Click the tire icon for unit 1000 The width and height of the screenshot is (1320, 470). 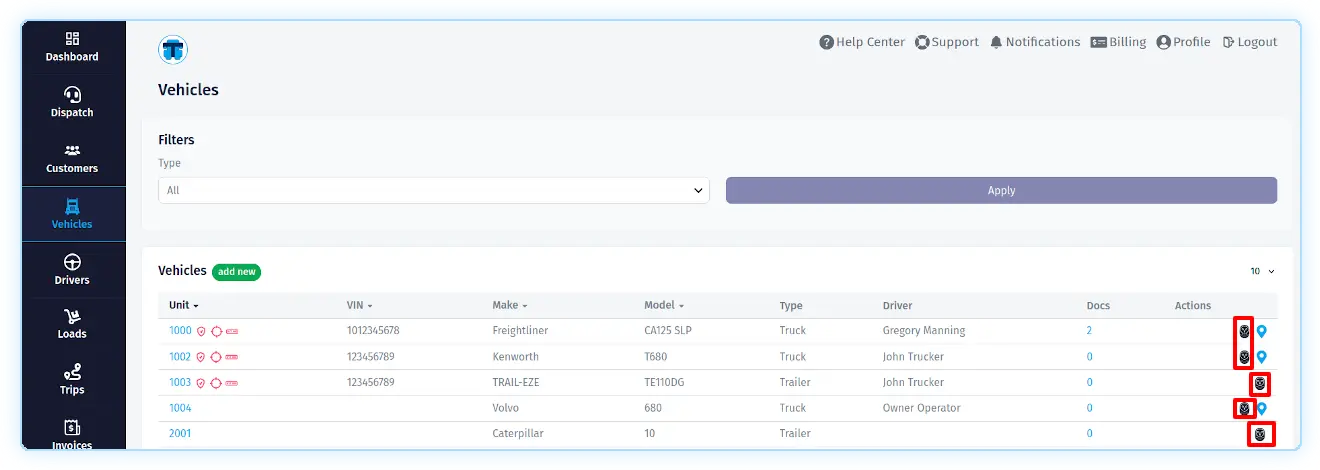(x=1244, y=331)
